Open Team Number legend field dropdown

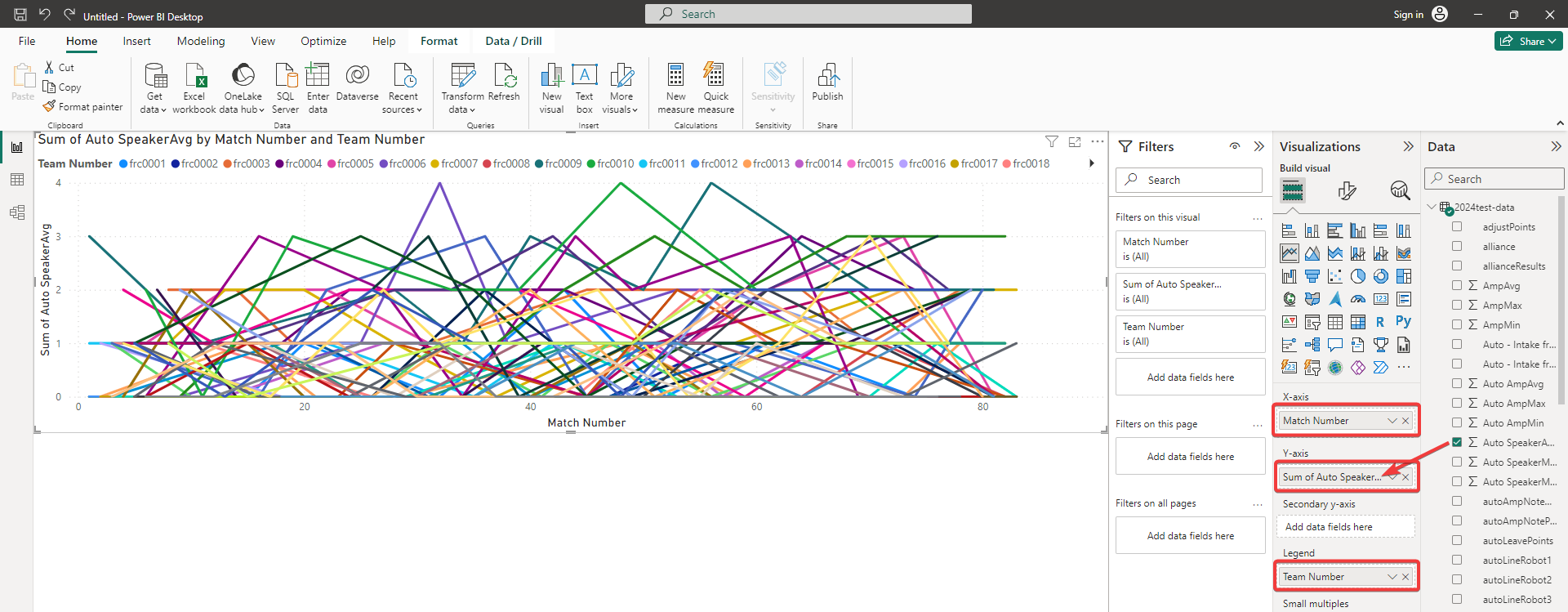click(x=1392, y=577)
